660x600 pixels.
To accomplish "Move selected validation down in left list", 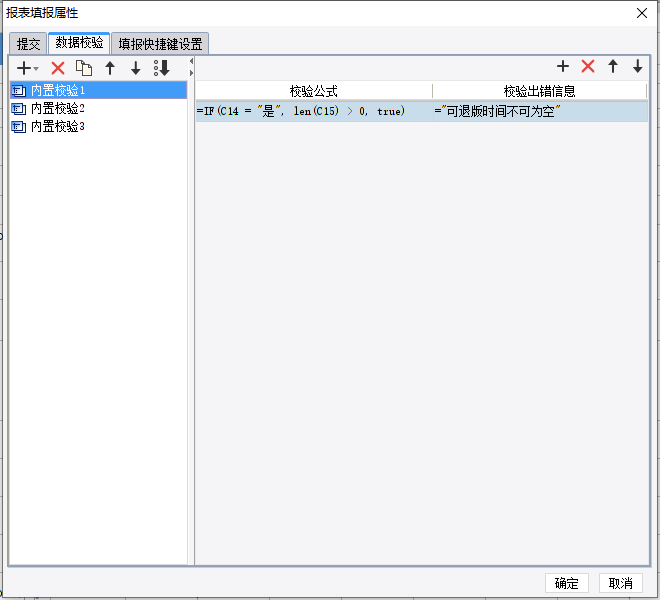I will coord(136,68).
